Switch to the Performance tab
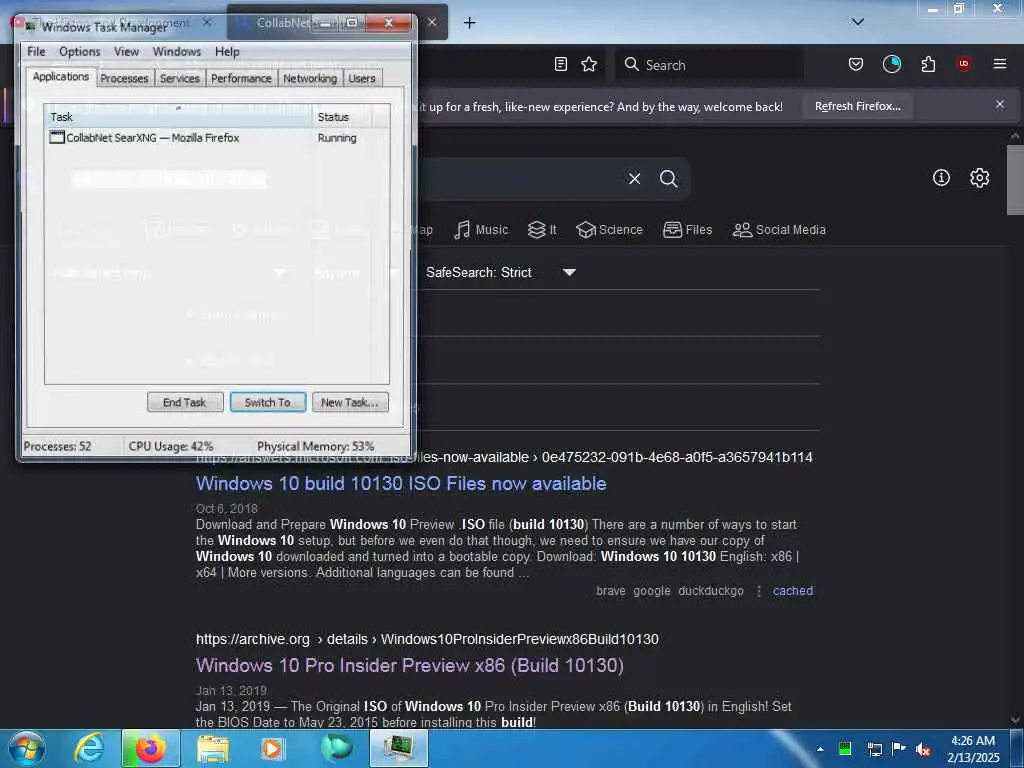This screenshot has width=1024, height=768. (x=241, y=78)
